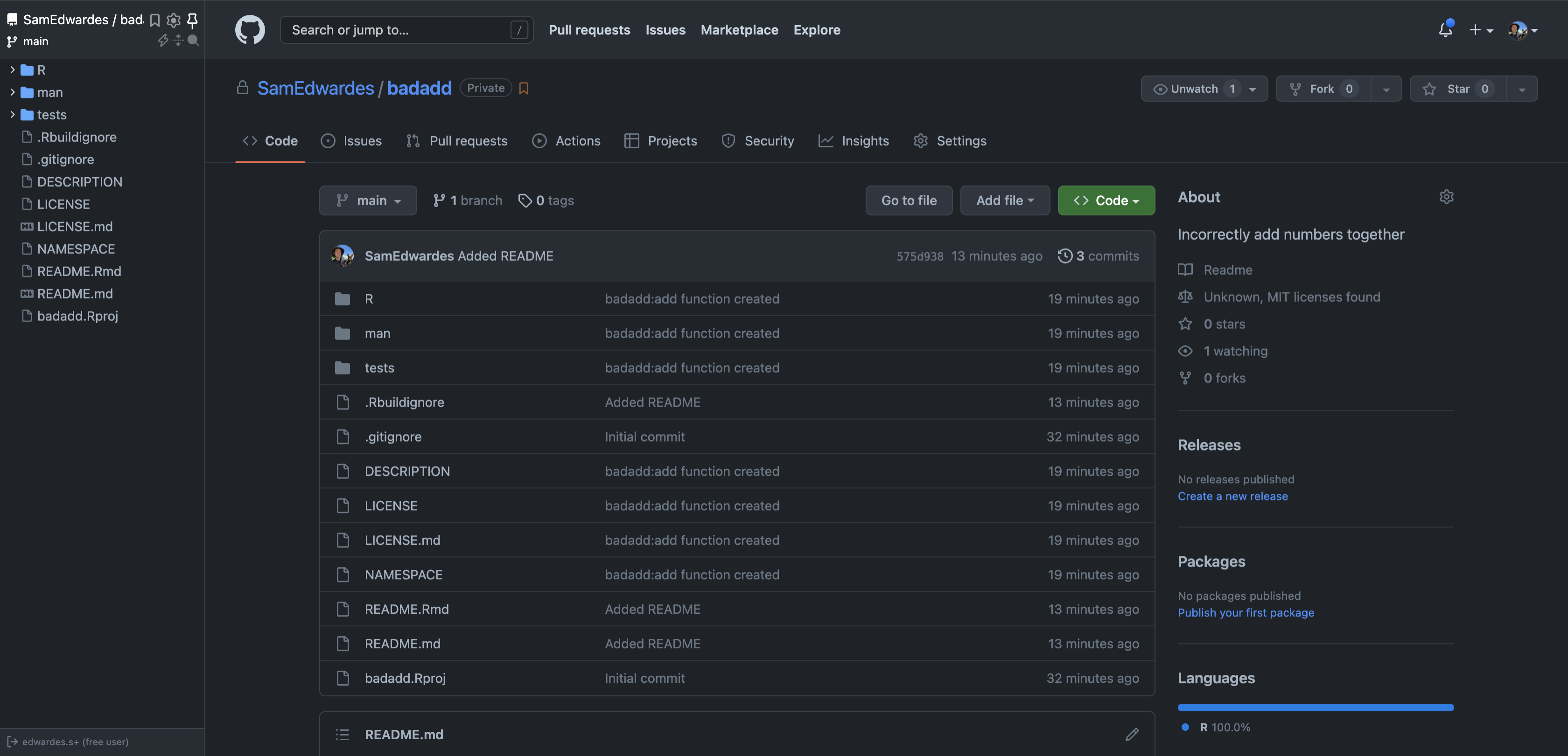Click the markdown icon of the sidebar LICENSE.md entry
1568x756 pixels.
coord(27,226)
